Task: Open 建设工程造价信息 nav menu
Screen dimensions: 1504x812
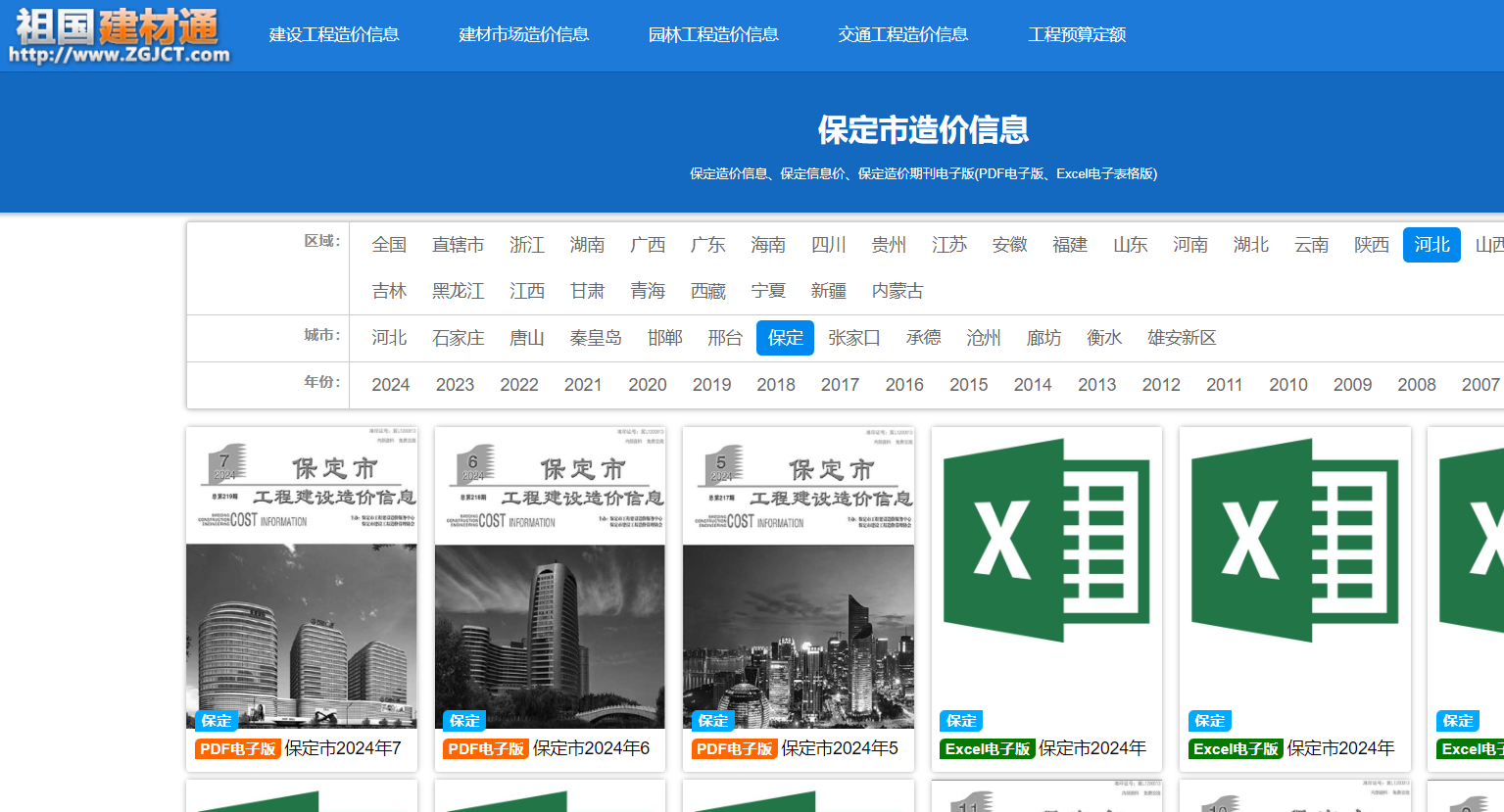Action: [334, 35]
